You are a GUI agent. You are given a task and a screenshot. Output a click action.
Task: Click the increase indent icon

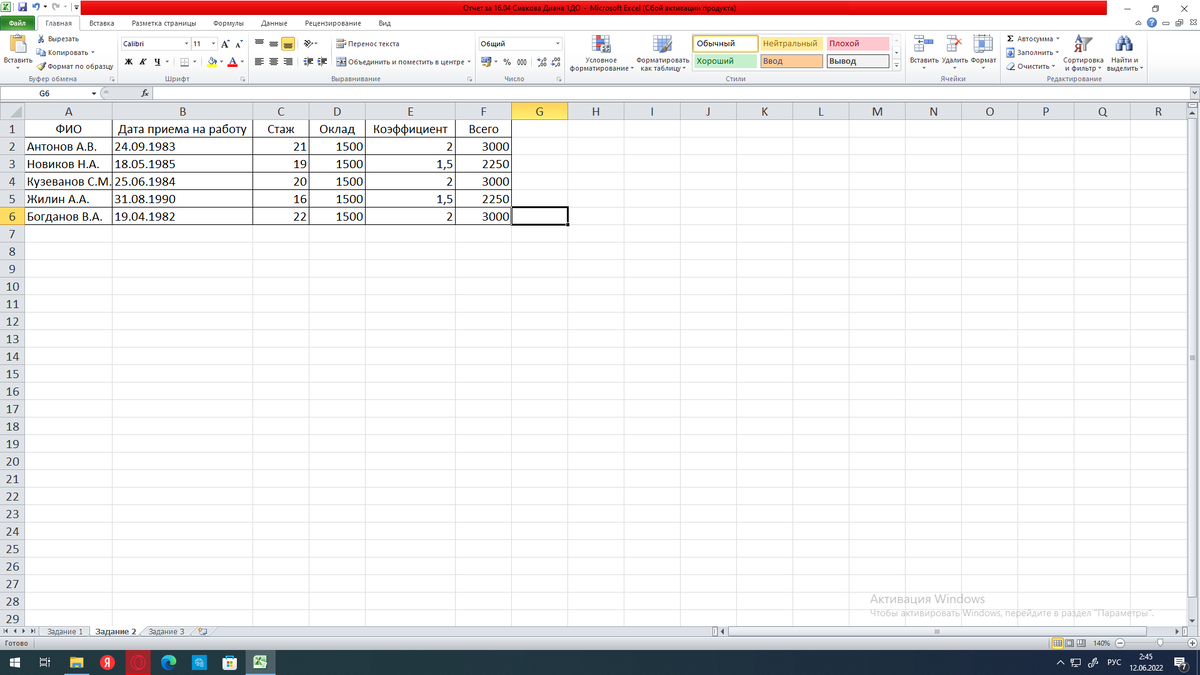(322, 62)
